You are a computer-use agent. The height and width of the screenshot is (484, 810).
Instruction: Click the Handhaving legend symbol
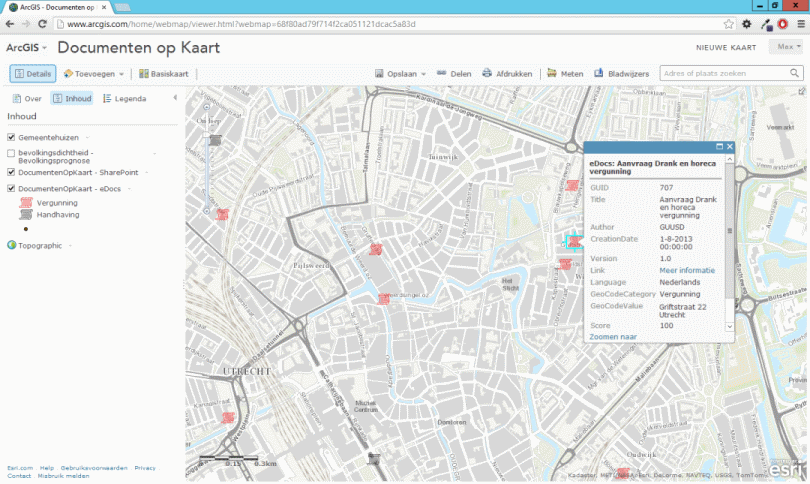26,214
